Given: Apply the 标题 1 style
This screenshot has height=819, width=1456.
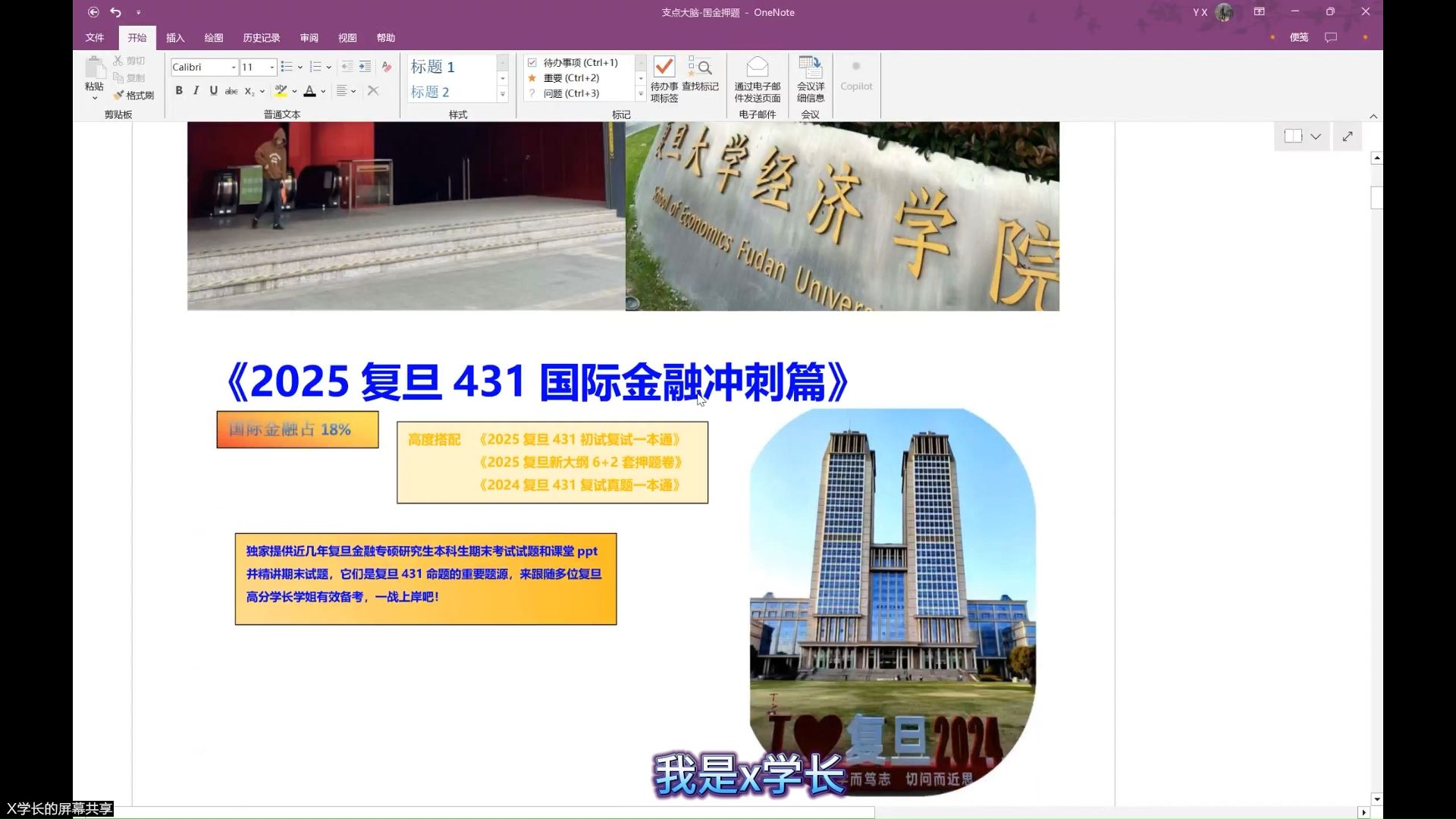Looking at the screenshot, I should pos(452,67).
